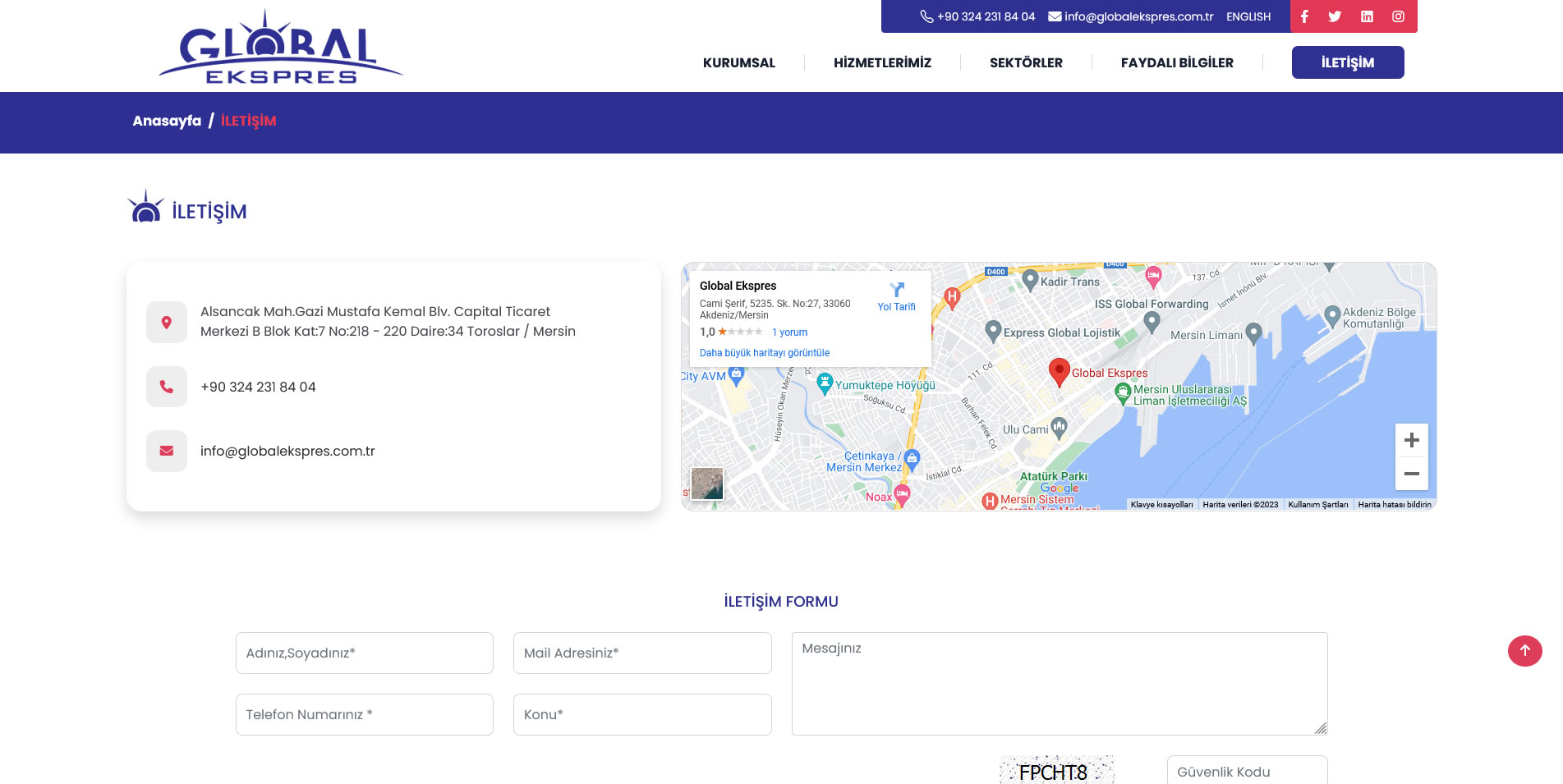Click the Global Ekspres logo
This screenshot has height=784, width=1563.
(x=280, y=47)
